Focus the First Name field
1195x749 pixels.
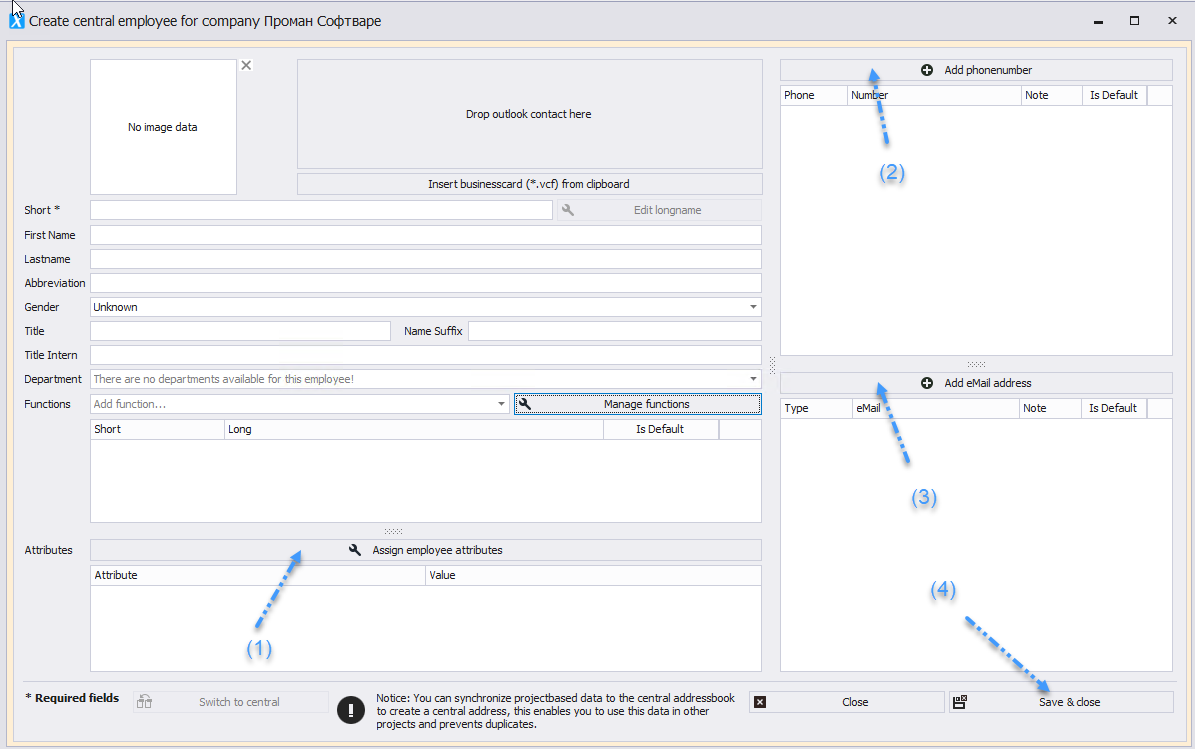click(426, 235)
